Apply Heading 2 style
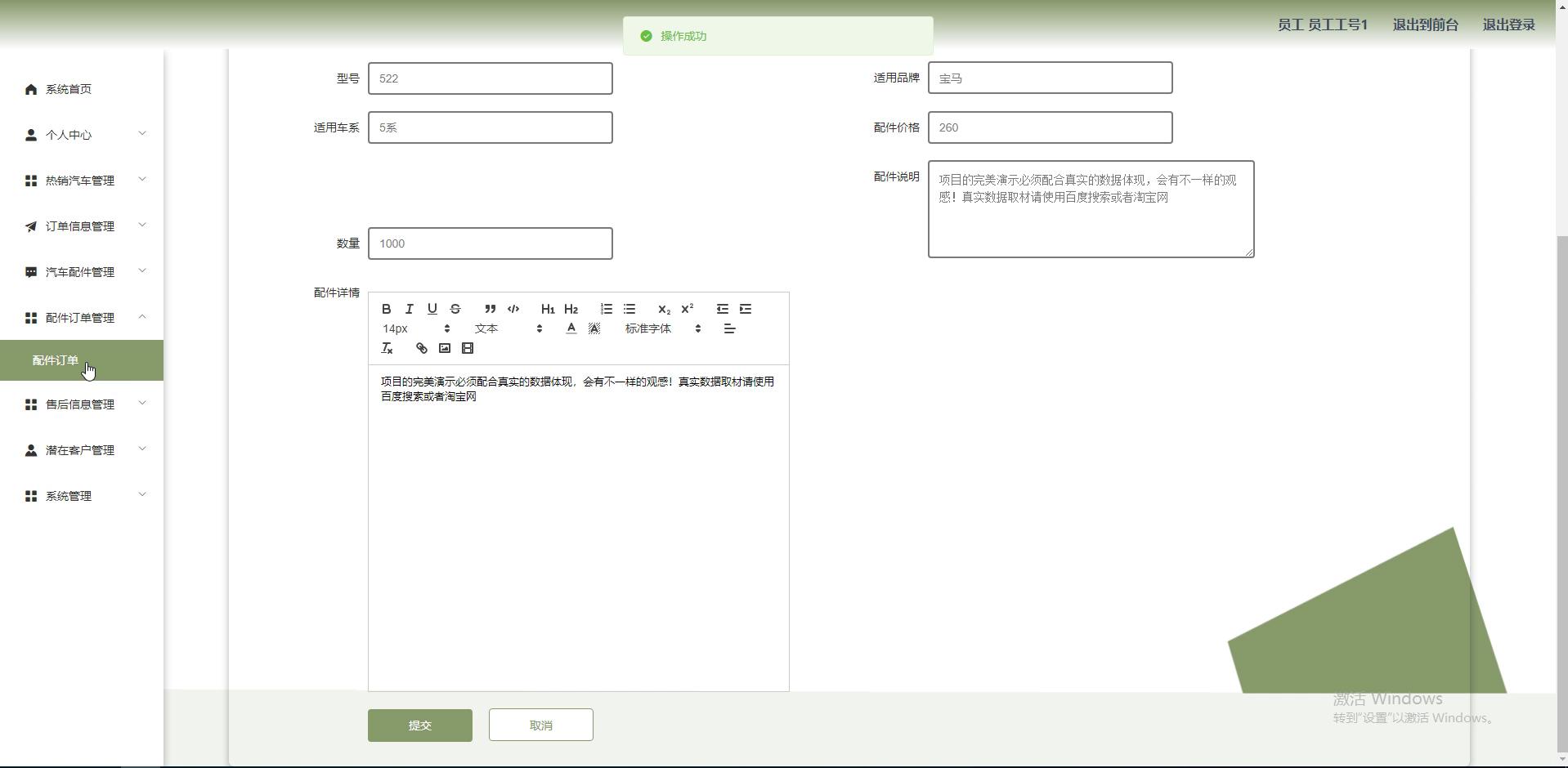 click(x=571, y=309)
